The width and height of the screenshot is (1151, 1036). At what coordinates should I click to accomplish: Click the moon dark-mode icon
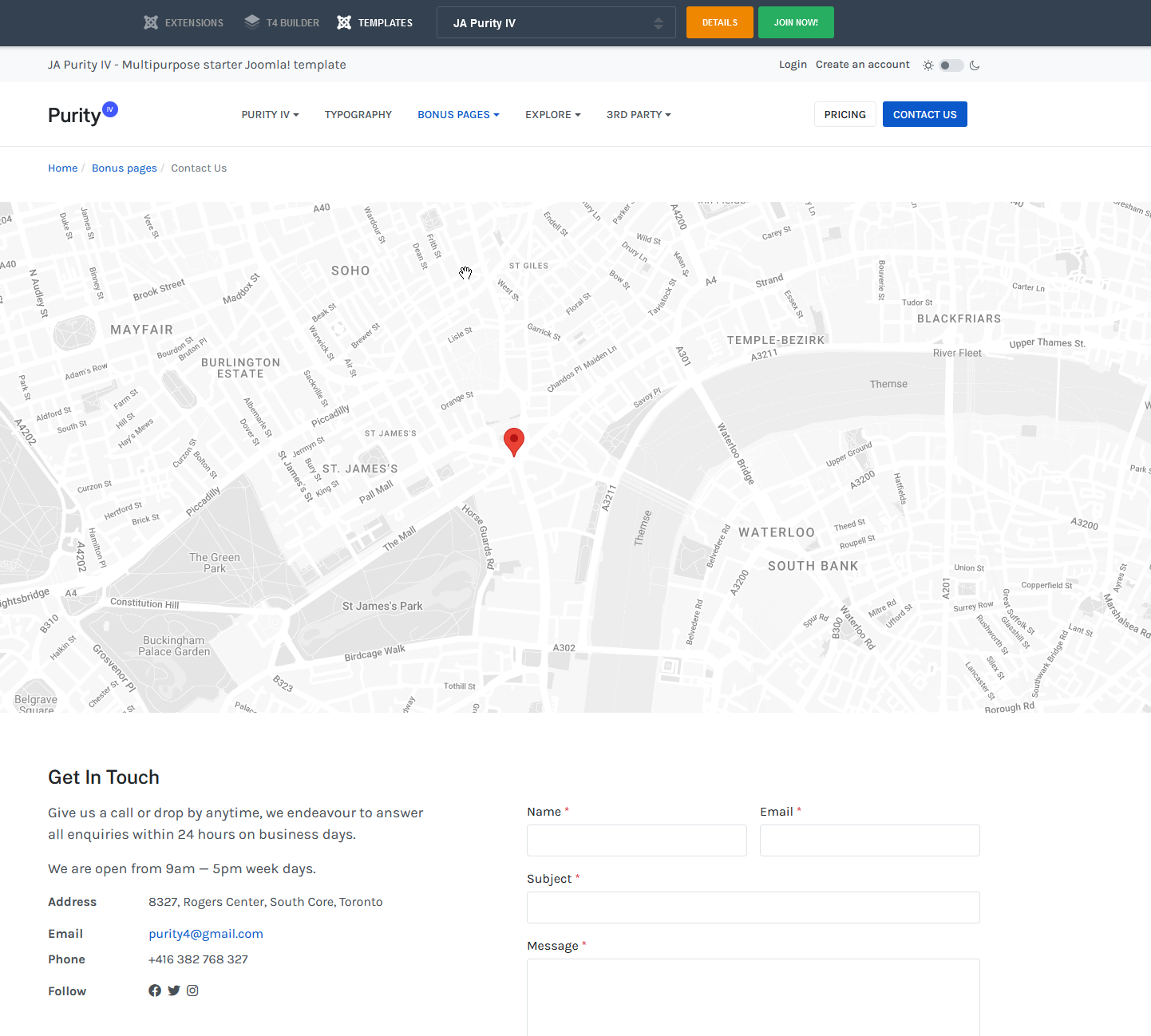pyautogui.click(x=975, y=65)
